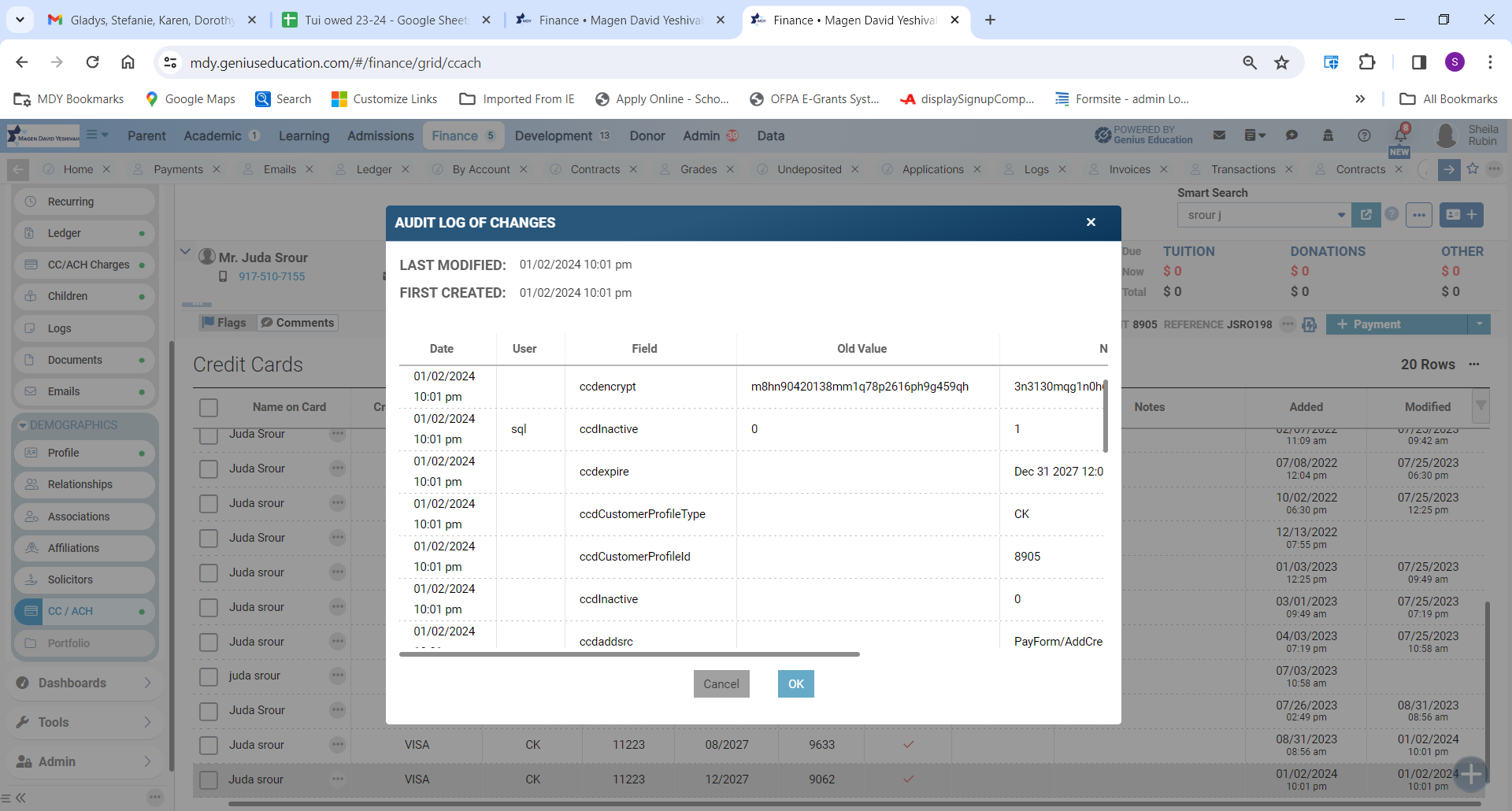Click the grid filter funnel icon
Screen dimensions: 1512x811
point(1481,406)
